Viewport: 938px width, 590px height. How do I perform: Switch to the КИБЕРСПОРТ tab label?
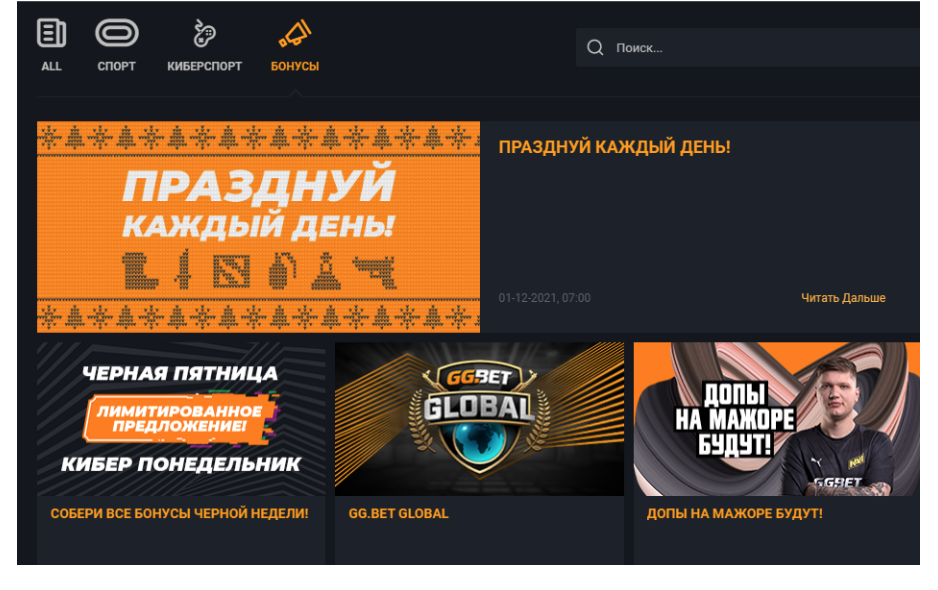point(205,66)
